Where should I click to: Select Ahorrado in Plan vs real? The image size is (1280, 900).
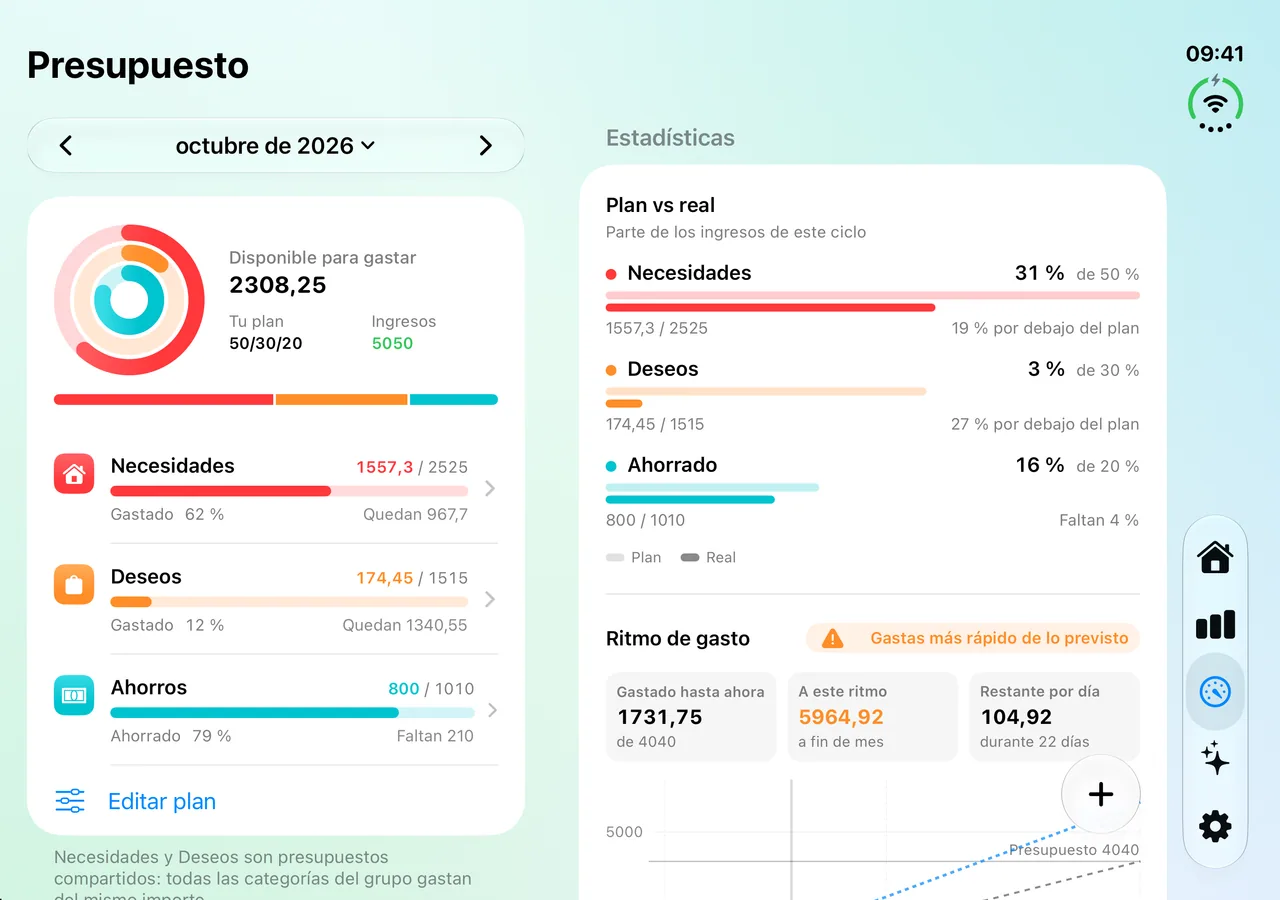pos(873,493)
